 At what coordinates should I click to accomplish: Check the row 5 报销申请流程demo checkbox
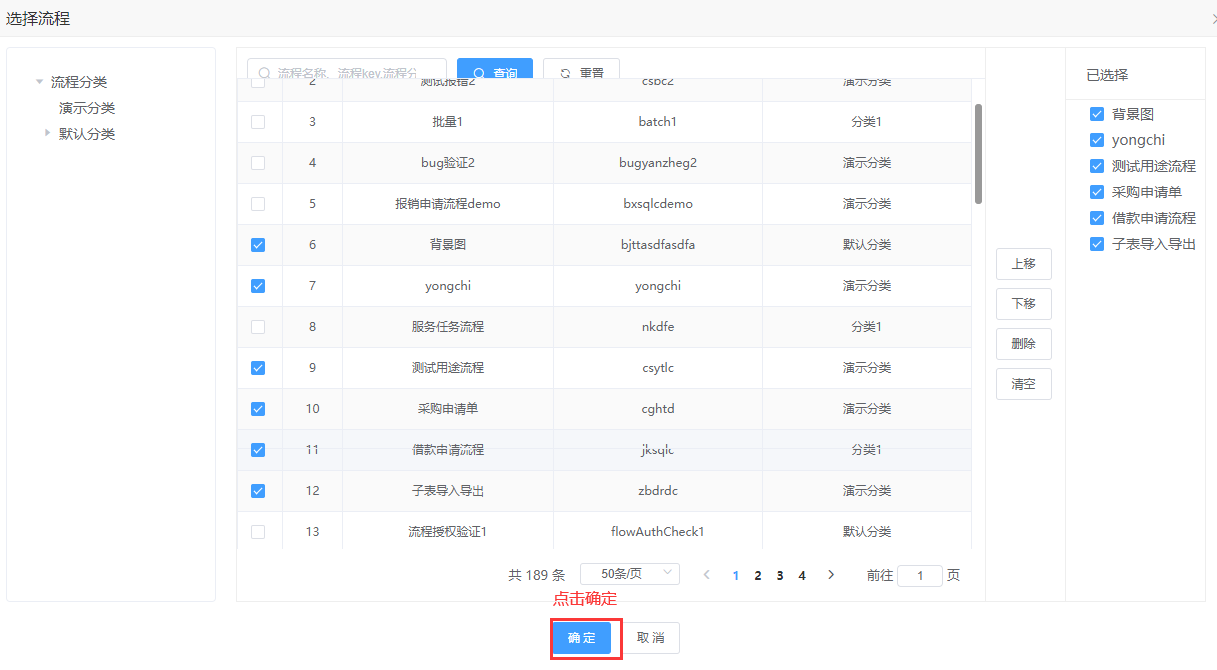pyautogui.click(x=258, y=204)
